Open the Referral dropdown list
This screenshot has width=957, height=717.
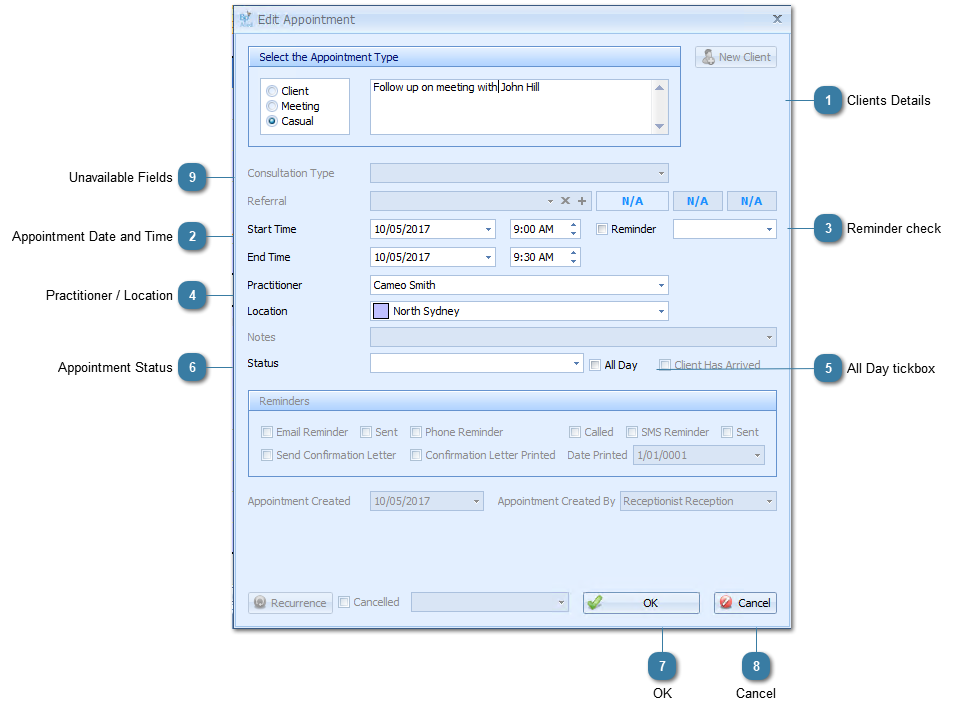[x=550, y=201]
